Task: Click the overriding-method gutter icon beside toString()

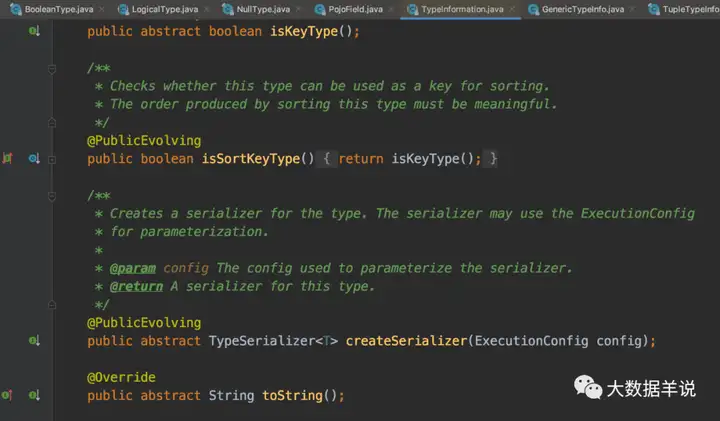Action: pos(7,395)
